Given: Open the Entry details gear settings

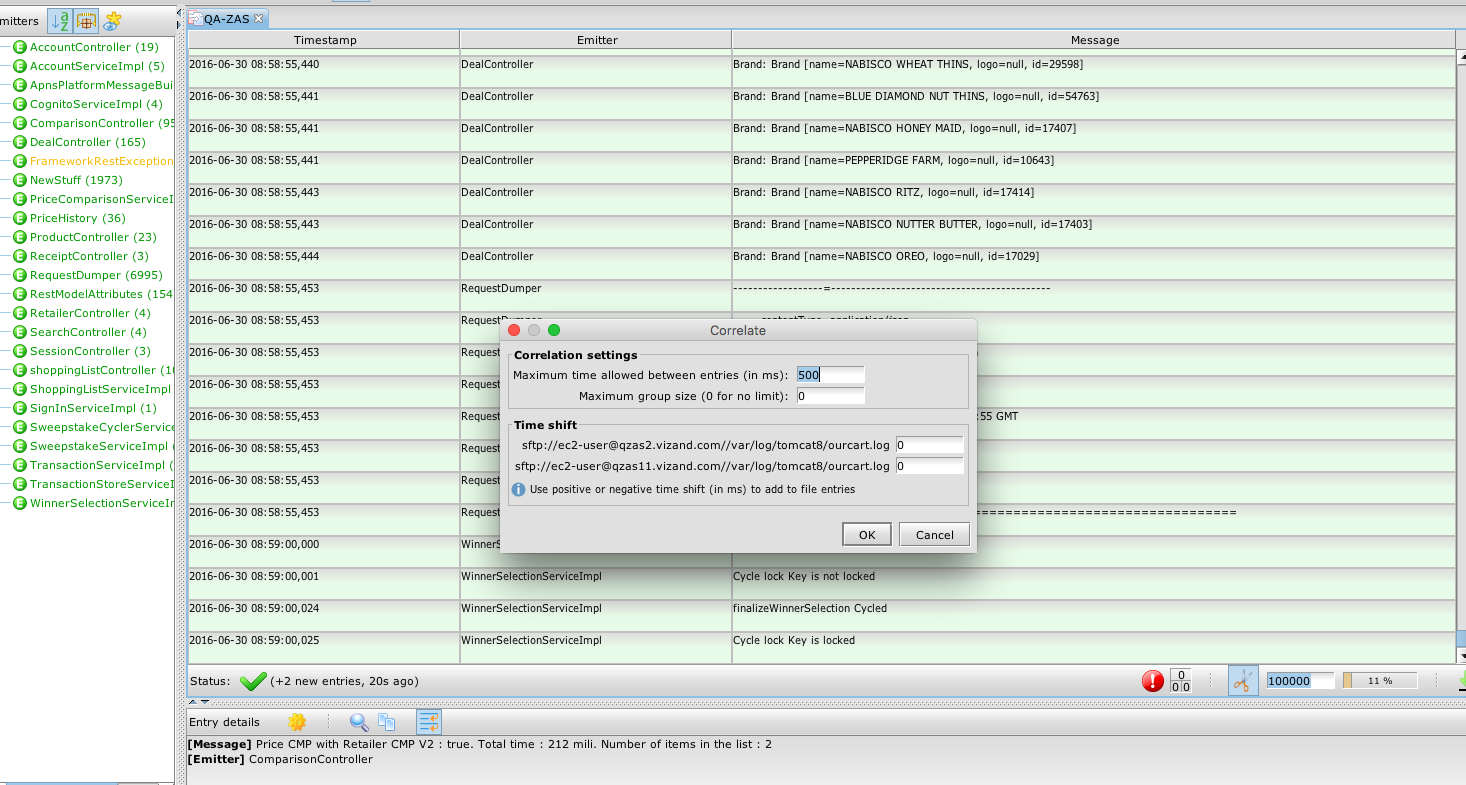Looking at the screenshot, I should pyautogui.click(x=297, y=722).
